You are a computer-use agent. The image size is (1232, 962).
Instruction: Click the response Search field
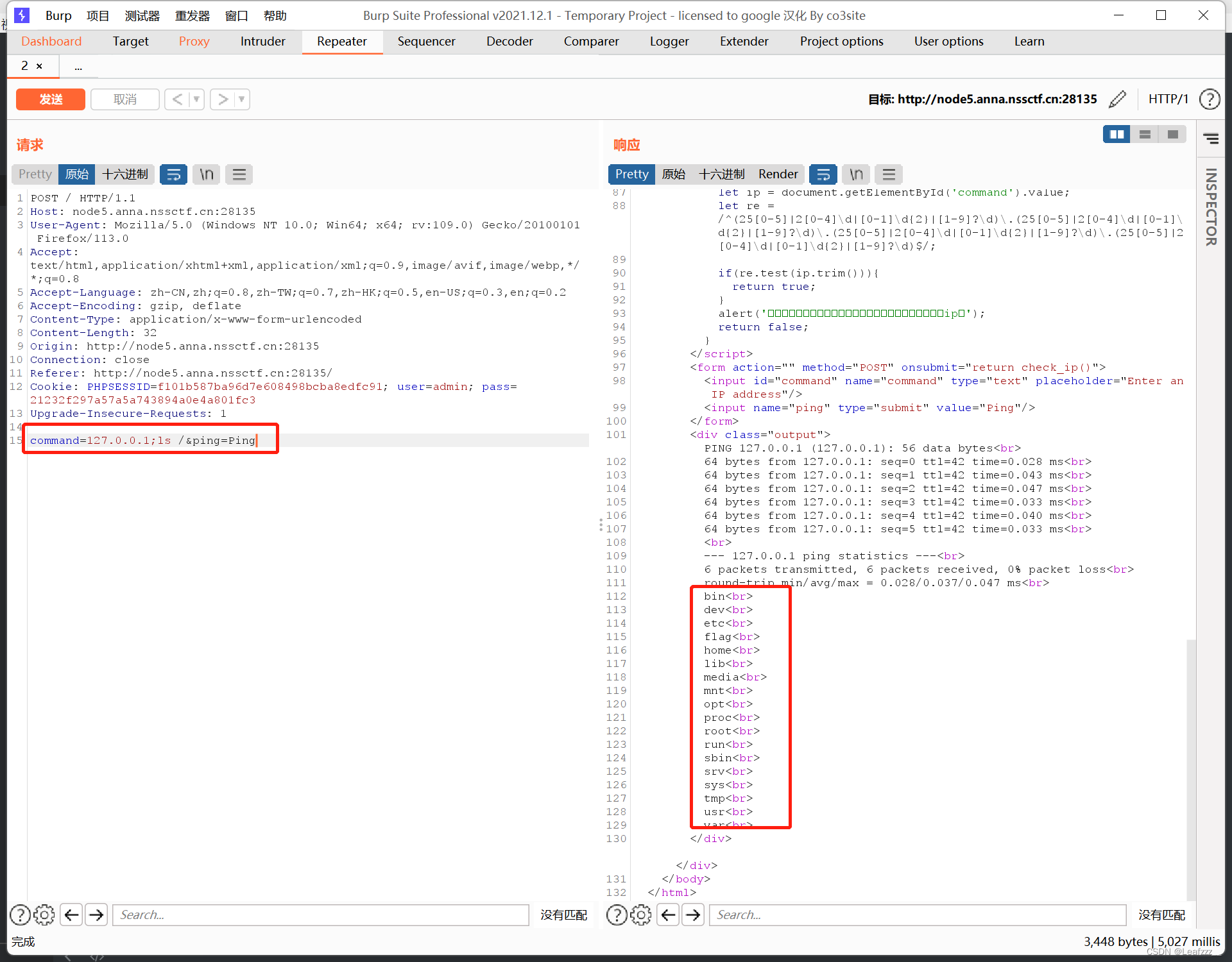click(918, 915)
